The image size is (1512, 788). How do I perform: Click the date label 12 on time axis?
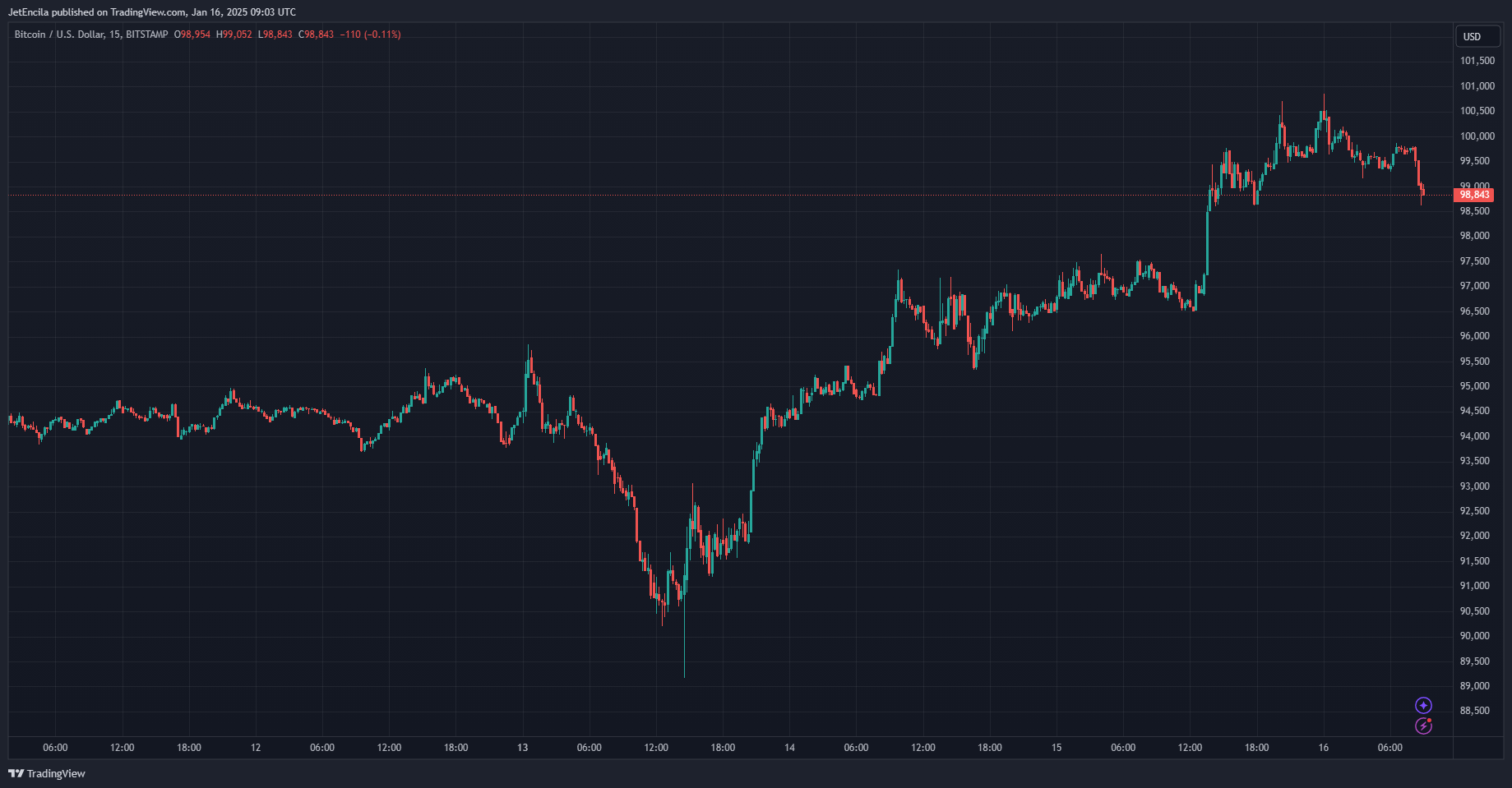click(256, 748)
